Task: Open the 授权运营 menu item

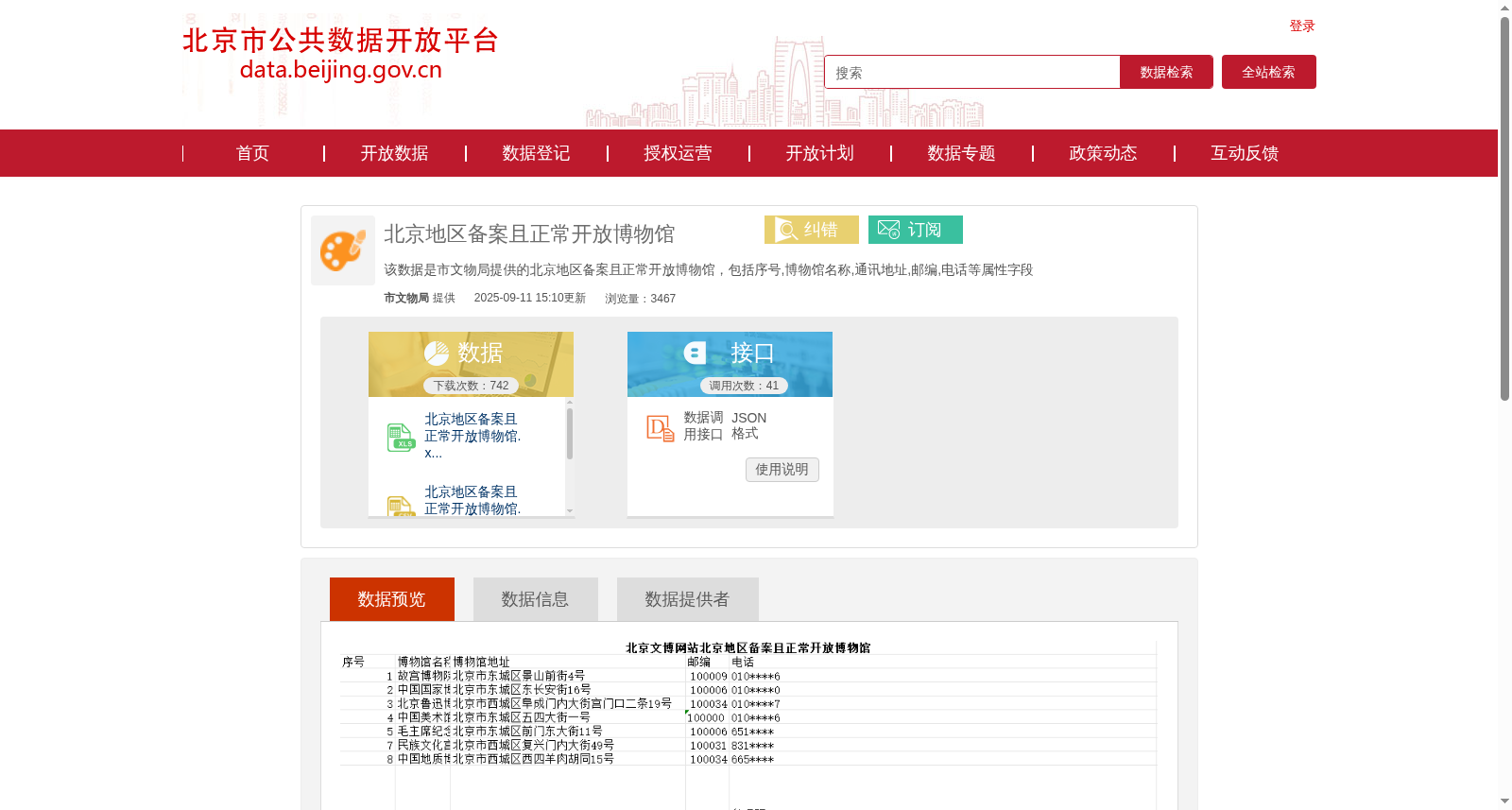Action: point(678,153)
